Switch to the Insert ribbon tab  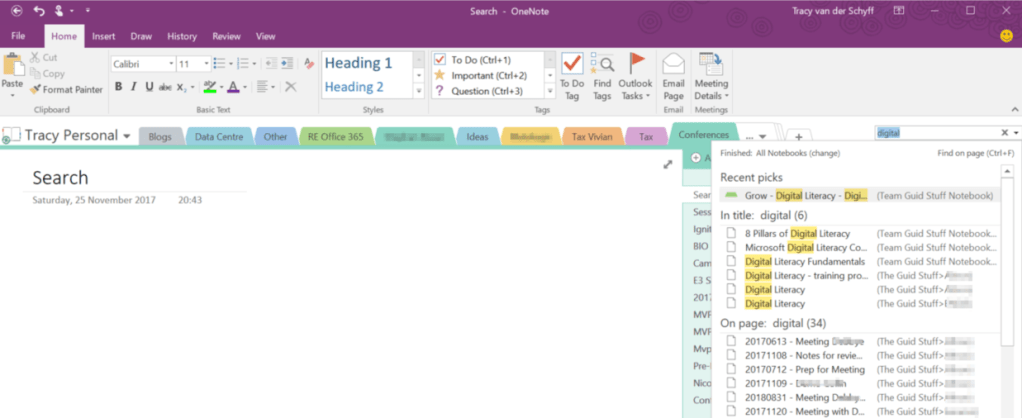[x=104, y=37]
